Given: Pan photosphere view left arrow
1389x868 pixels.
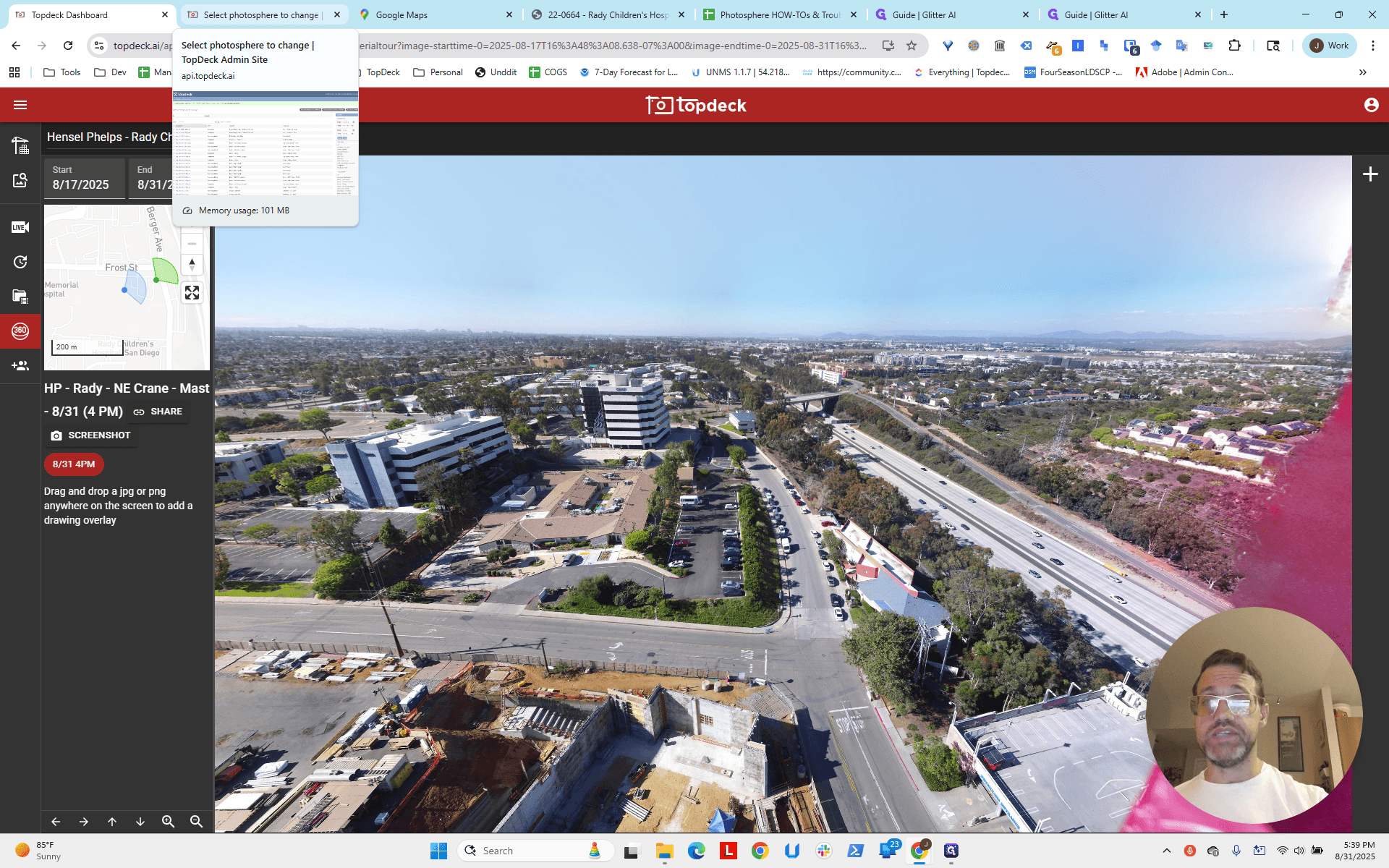Looking at the screenshot, I should pos(56,822).
